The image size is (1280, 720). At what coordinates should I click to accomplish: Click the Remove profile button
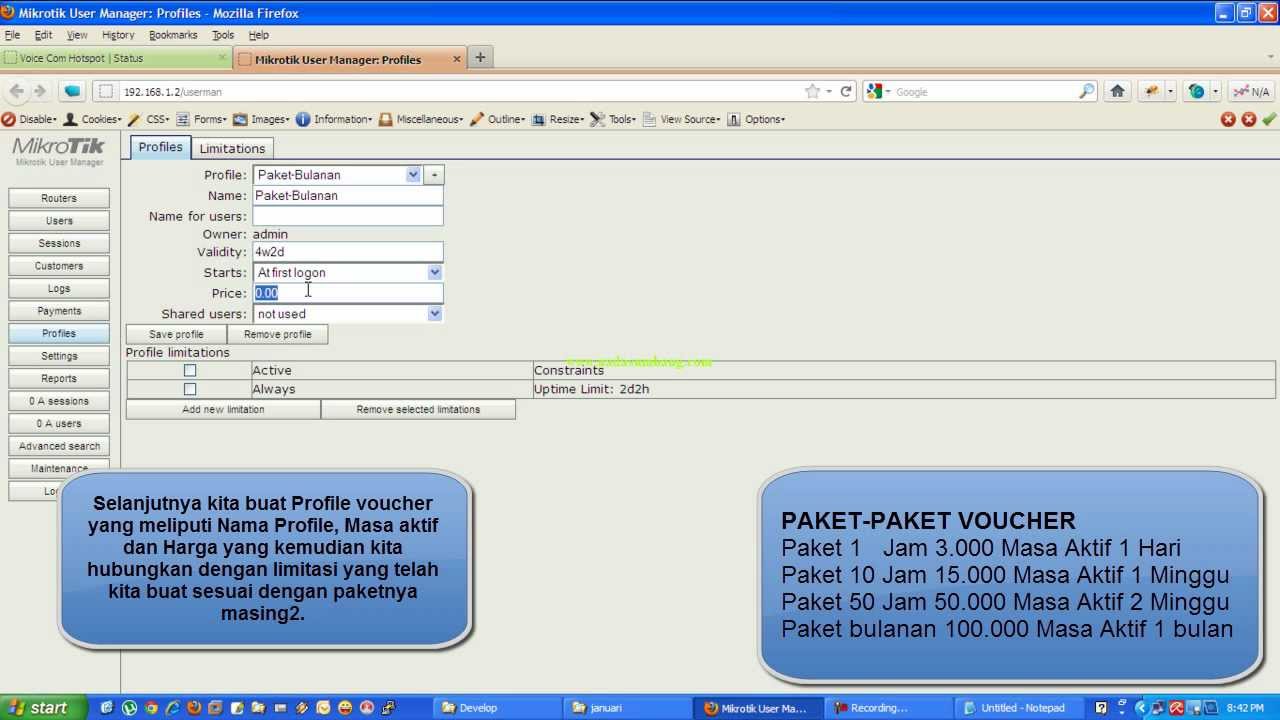[278, 334]
